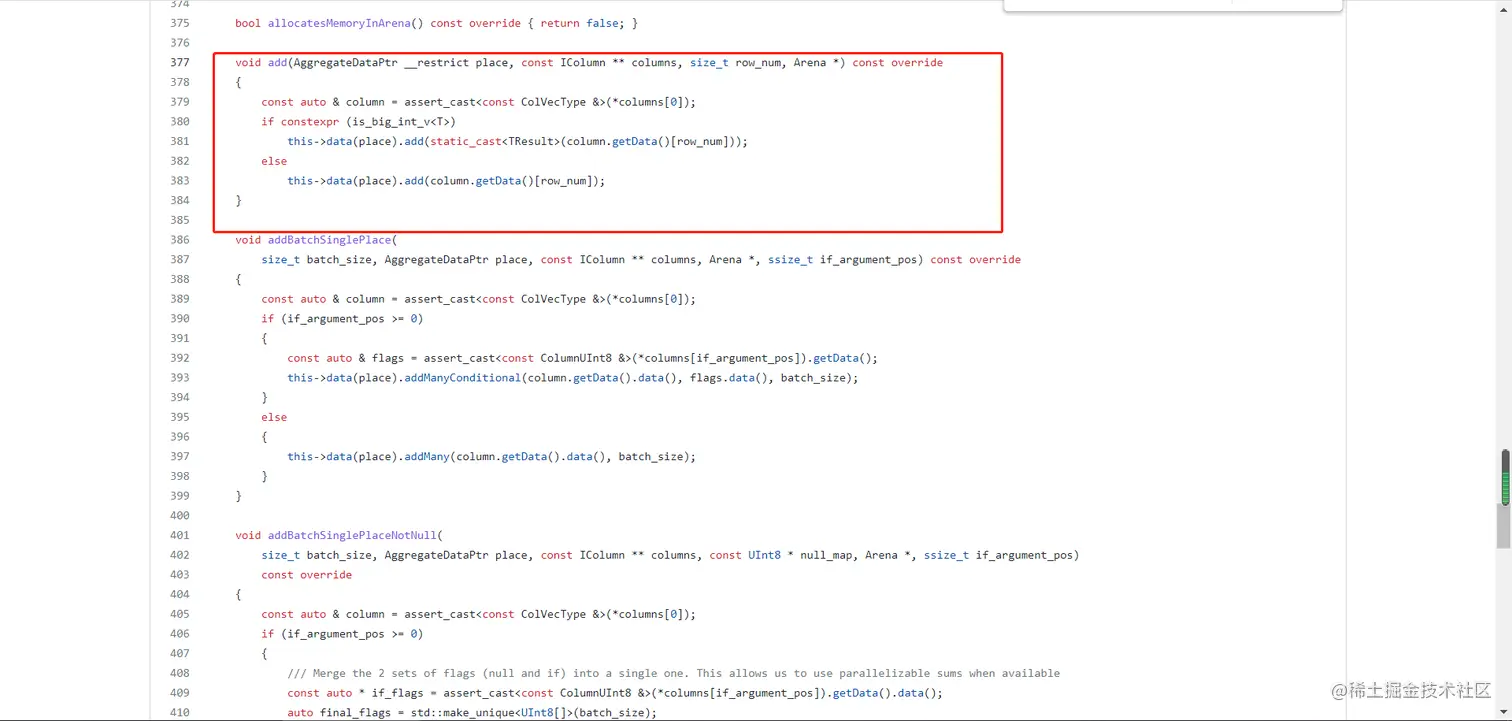Click the 'add' function name on line 377
This screenshot has width=1512, height=721.
(277, 62)
